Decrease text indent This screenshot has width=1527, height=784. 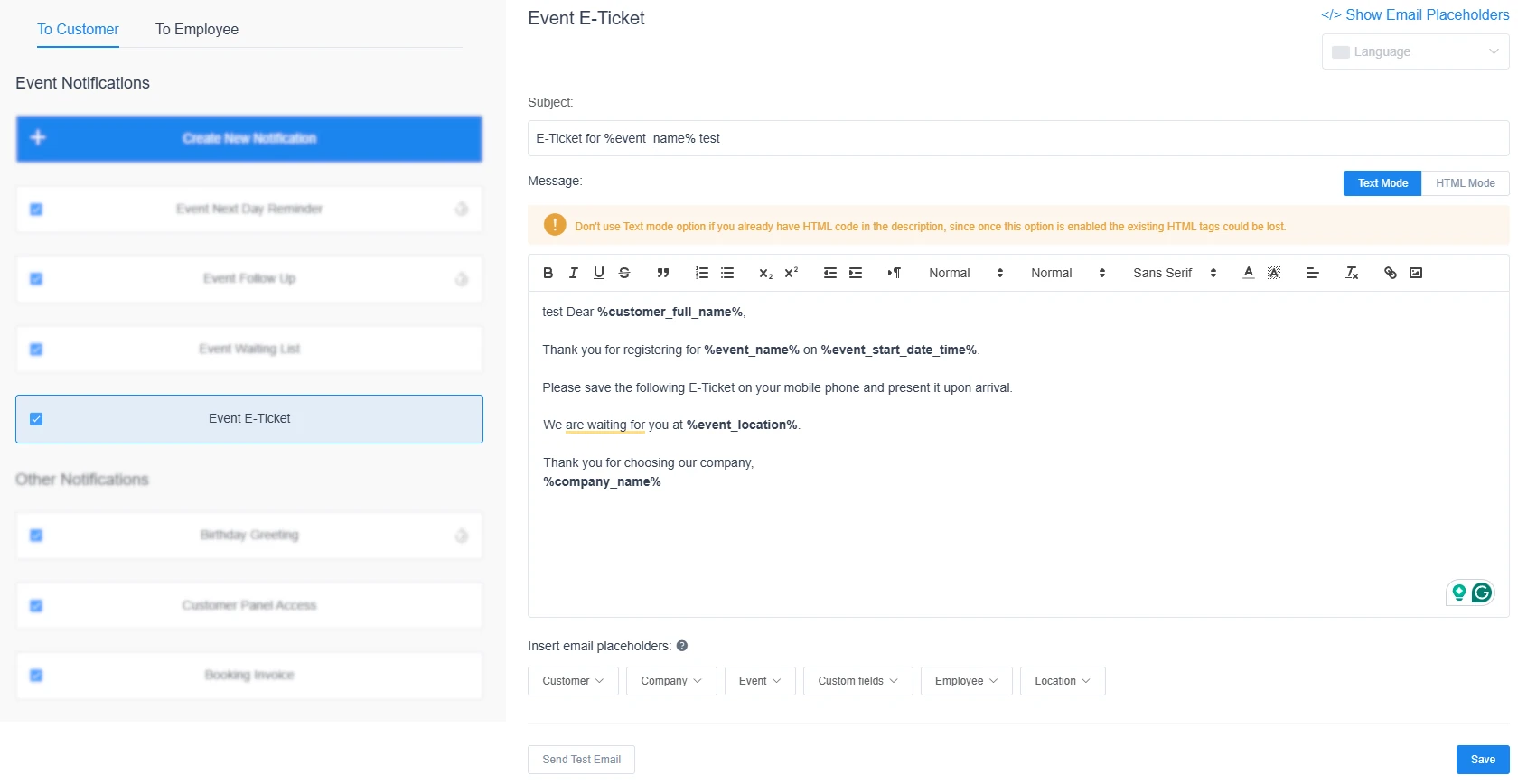pyautogui.click(x=829, y=273)
